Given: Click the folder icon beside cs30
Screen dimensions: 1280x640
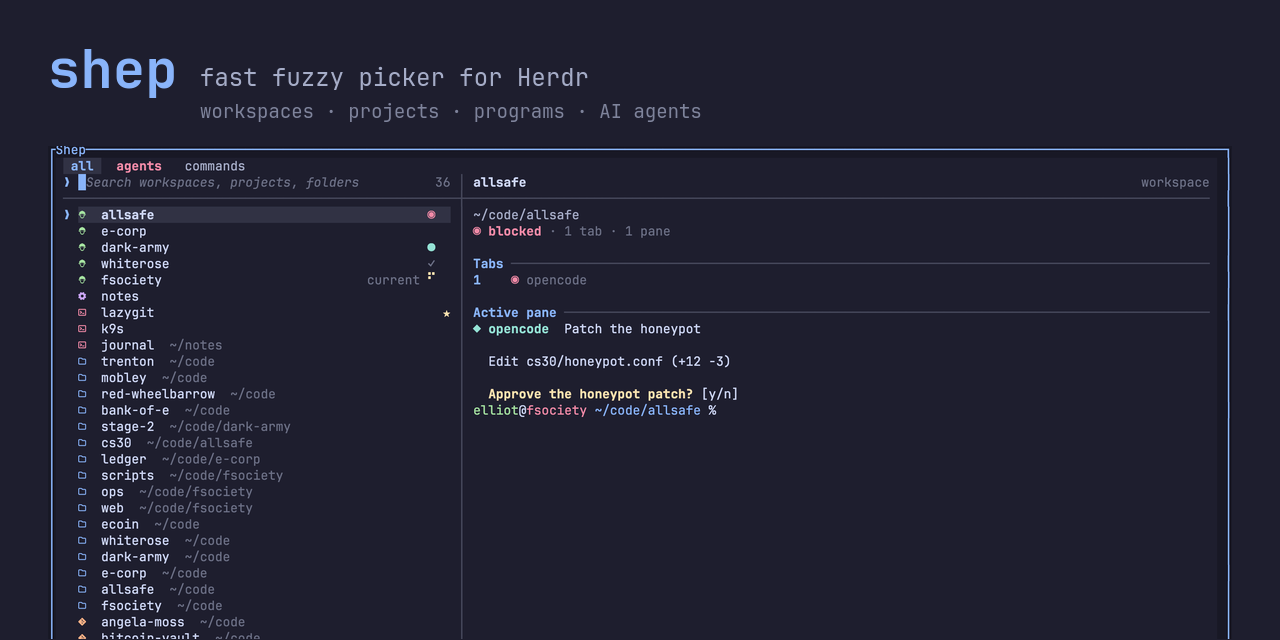Looking at the screenshot, I should coord(82,443).
